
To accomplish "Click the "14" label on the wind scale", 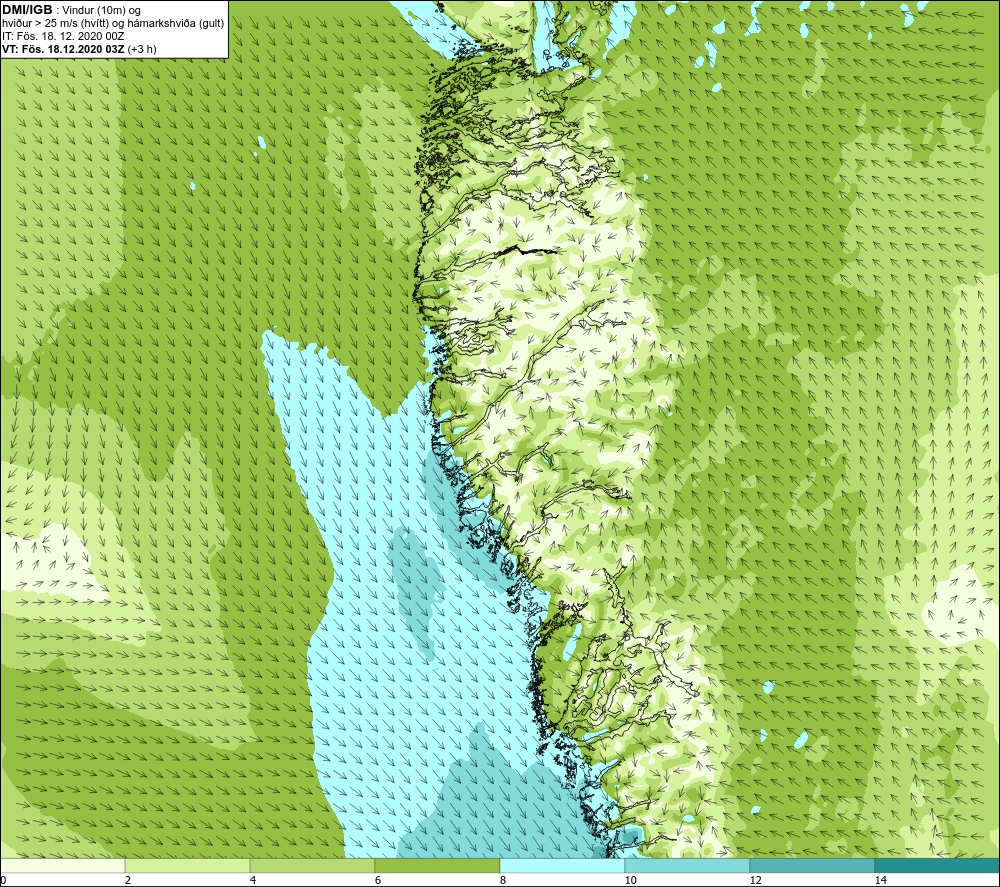I will 880,880.
